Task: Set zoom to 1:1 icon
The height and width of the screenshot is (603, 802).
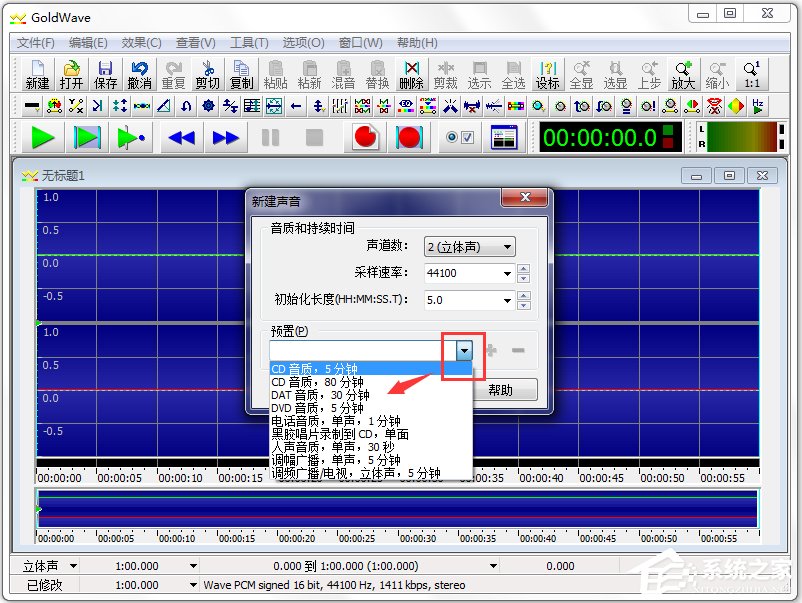Action: pyautogui.click(x=751, y=75)
